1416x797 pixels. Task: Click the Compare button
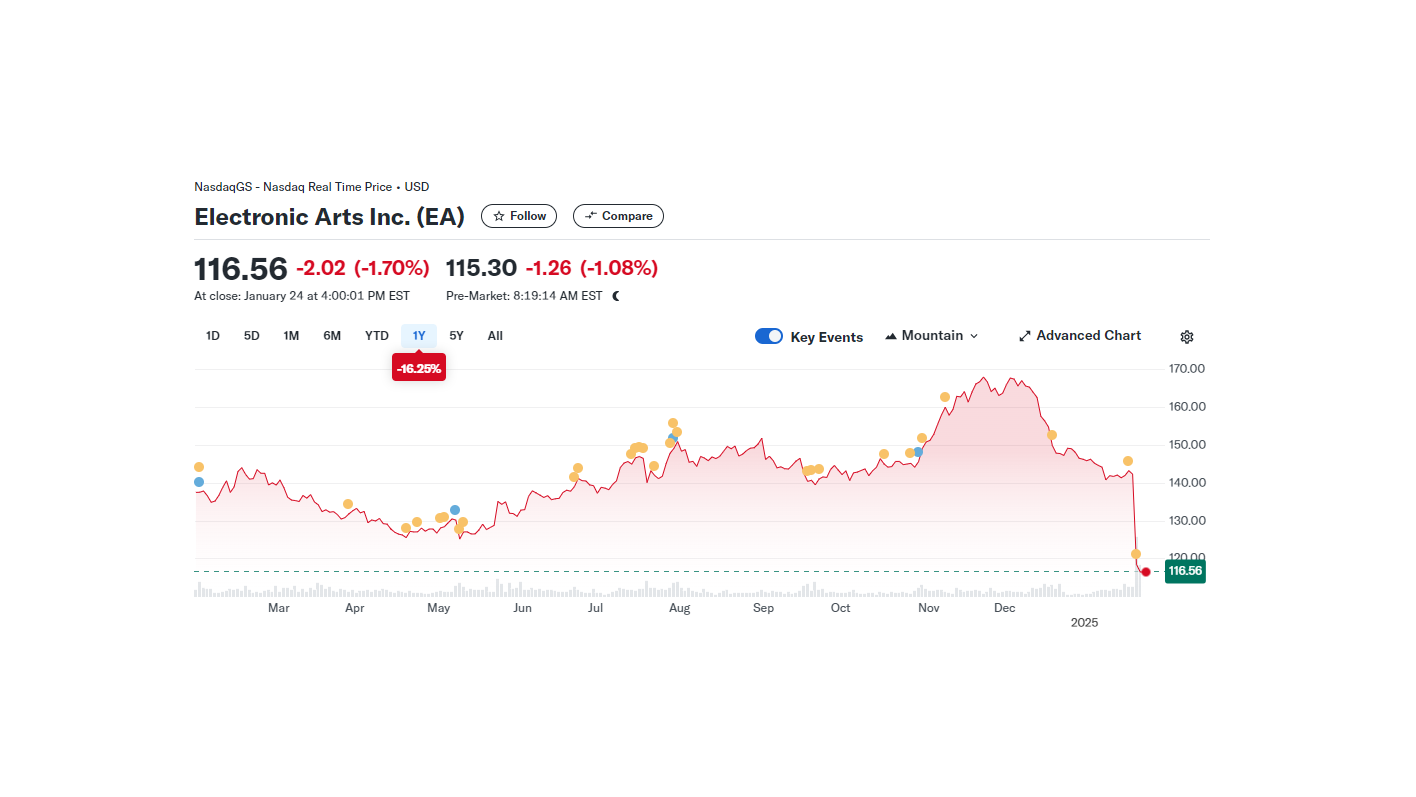point(618,216)
